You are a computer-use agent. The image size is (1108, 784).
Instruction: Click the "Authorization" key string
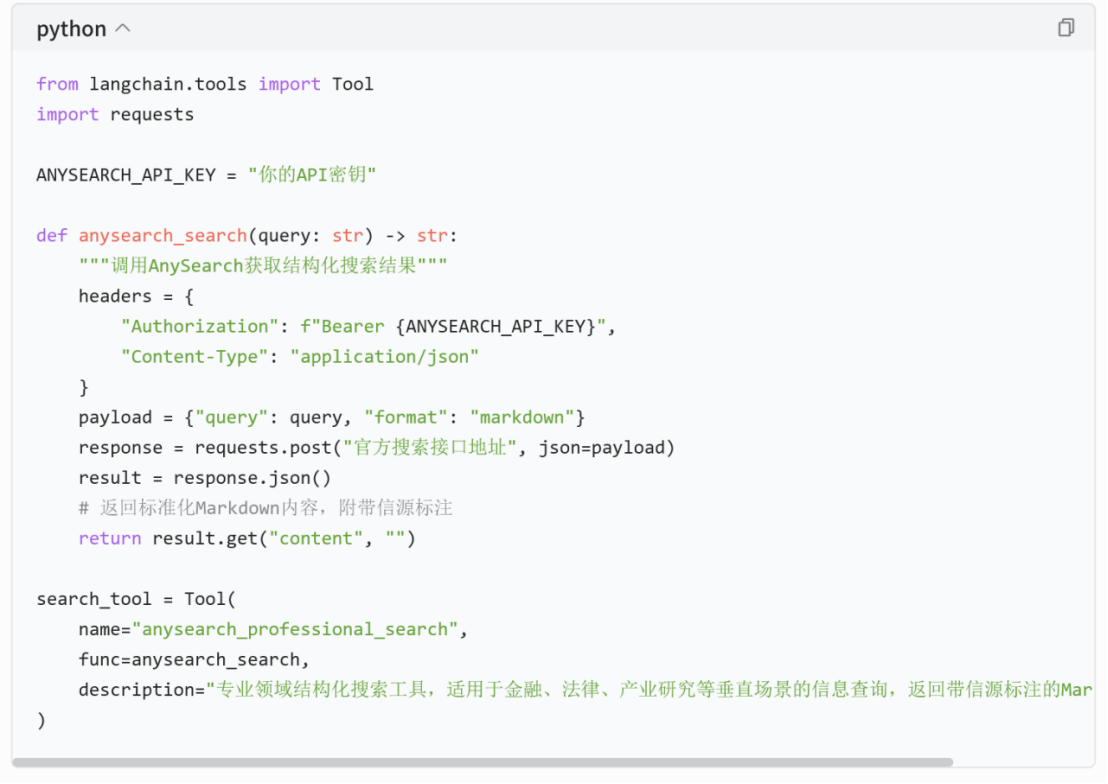(x=199, y=327)
